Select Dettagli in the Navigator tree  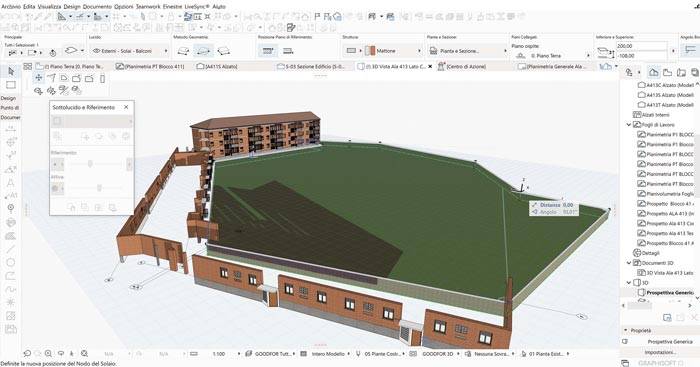(650, 253)
